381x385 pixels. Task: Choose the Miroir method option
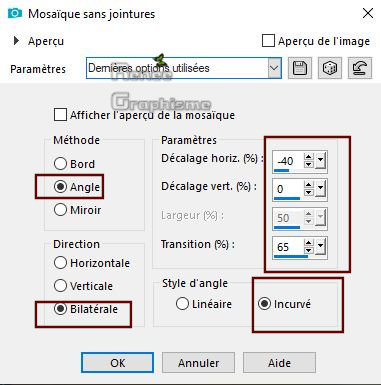tap(60, 210)
